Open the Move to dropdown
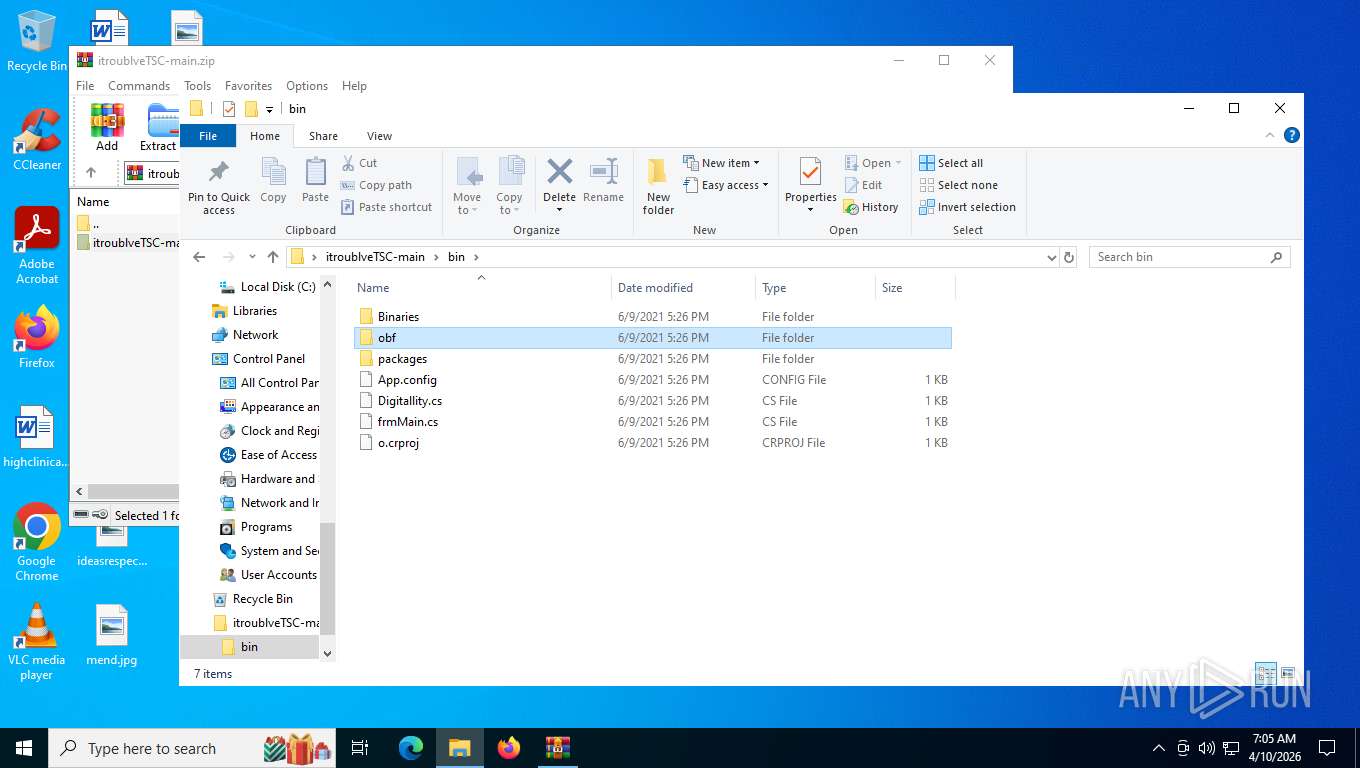Screen dimensions: 1360x768 tap(467, 186)
